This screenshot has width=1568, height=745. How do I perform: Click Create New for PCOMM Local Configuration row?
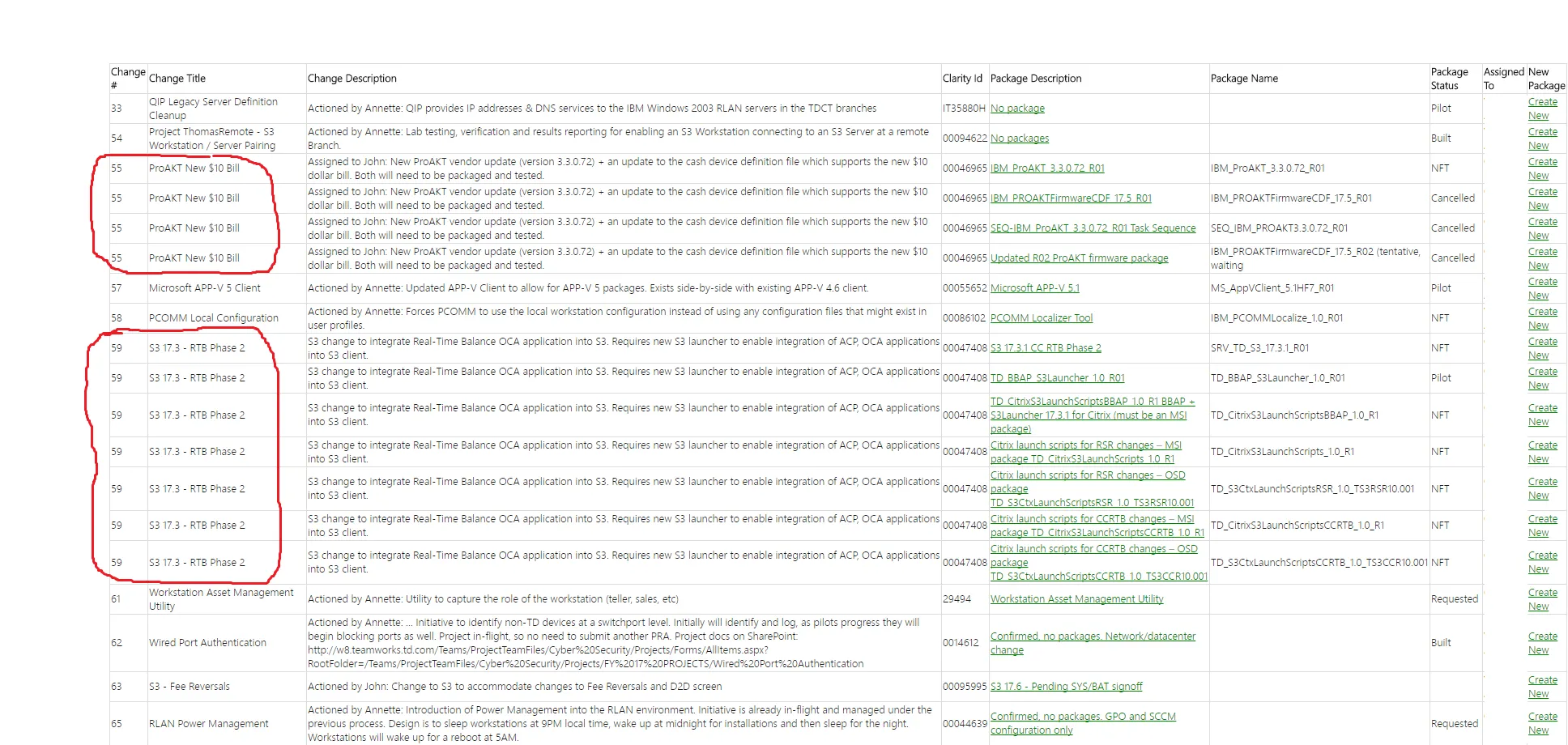[1542, 318]
